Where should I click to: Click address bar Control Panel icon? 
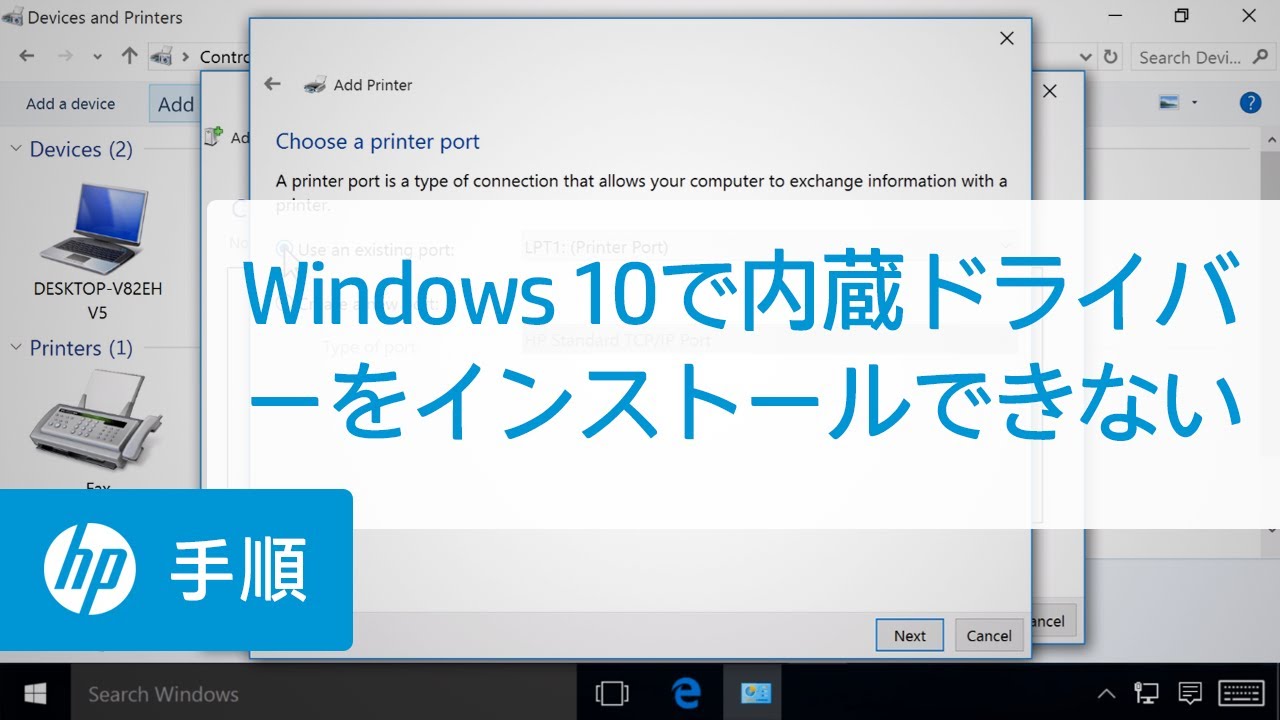[x=162, y=57]
